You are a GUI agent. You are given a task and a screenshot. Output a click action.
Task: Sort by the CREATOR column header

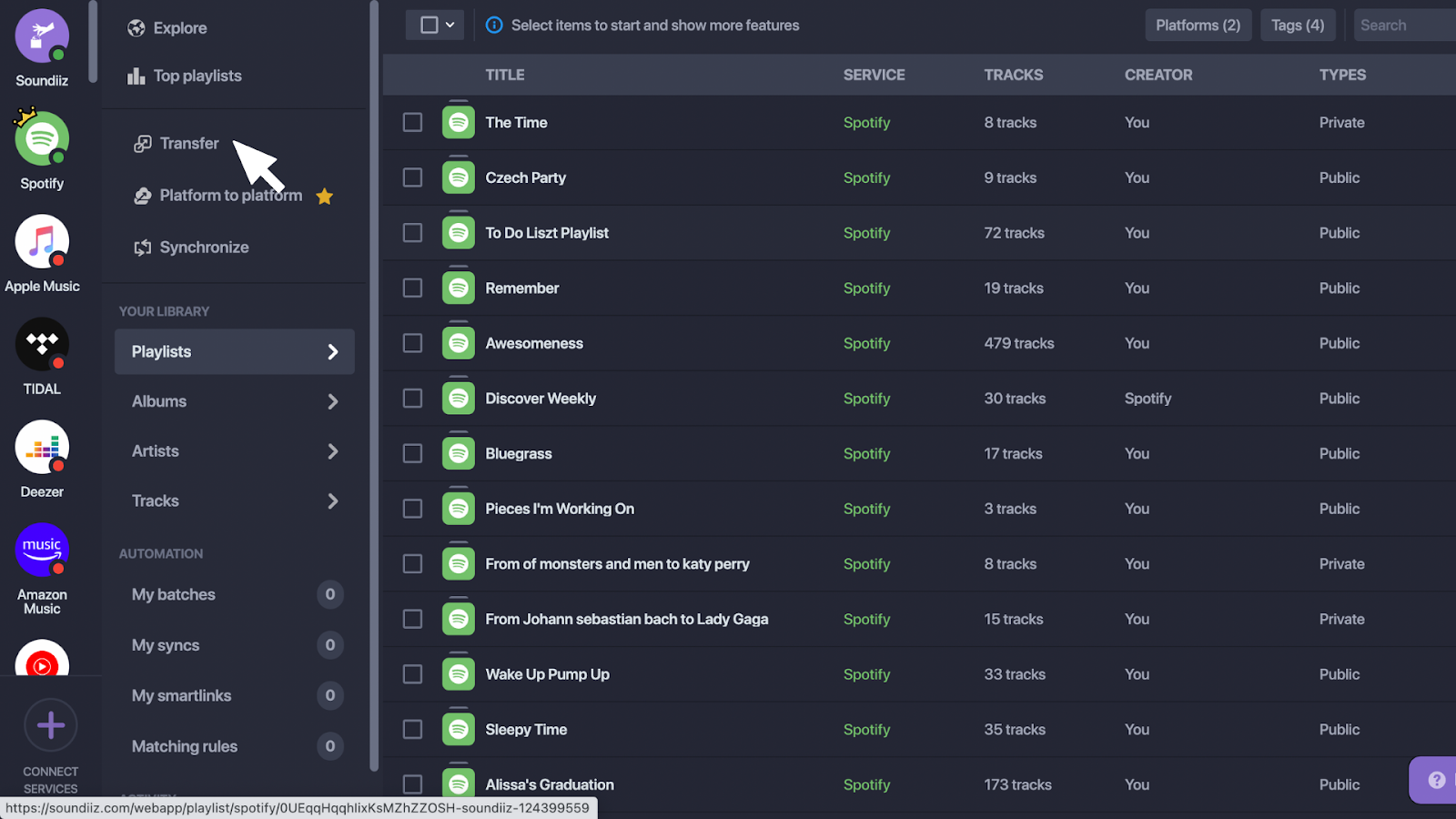coord(1158,75)
